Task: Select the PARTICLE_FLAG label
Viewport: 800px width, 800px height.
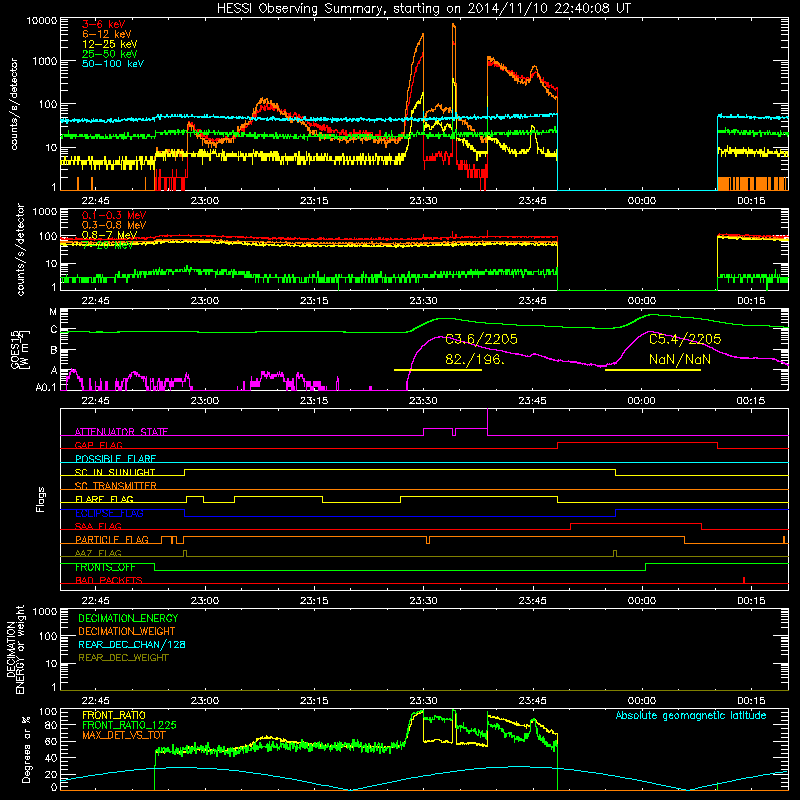Action: [x=112, y=540]
